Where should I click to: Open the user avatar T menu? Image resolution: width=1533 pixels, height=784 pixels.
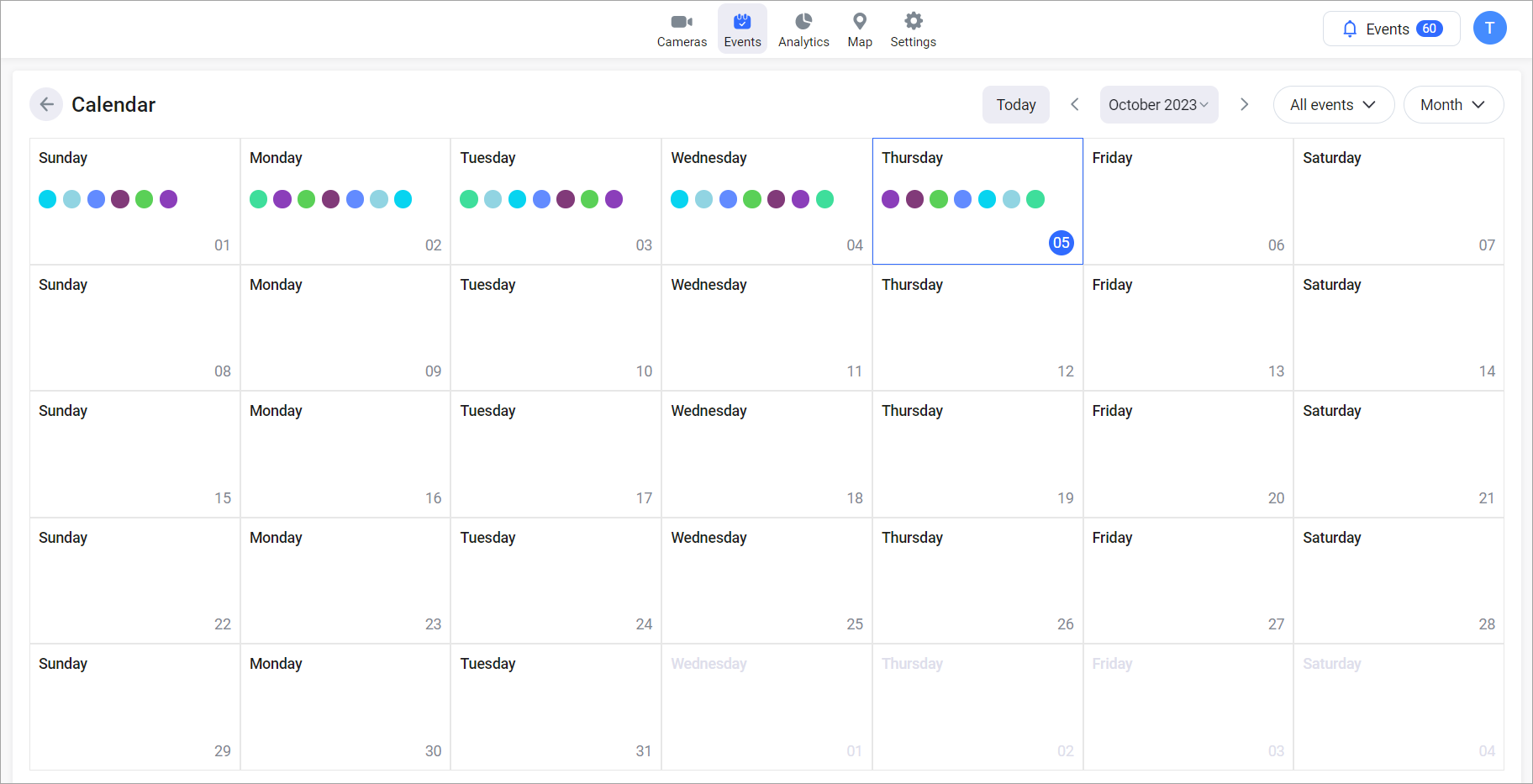pos(1489,29)
